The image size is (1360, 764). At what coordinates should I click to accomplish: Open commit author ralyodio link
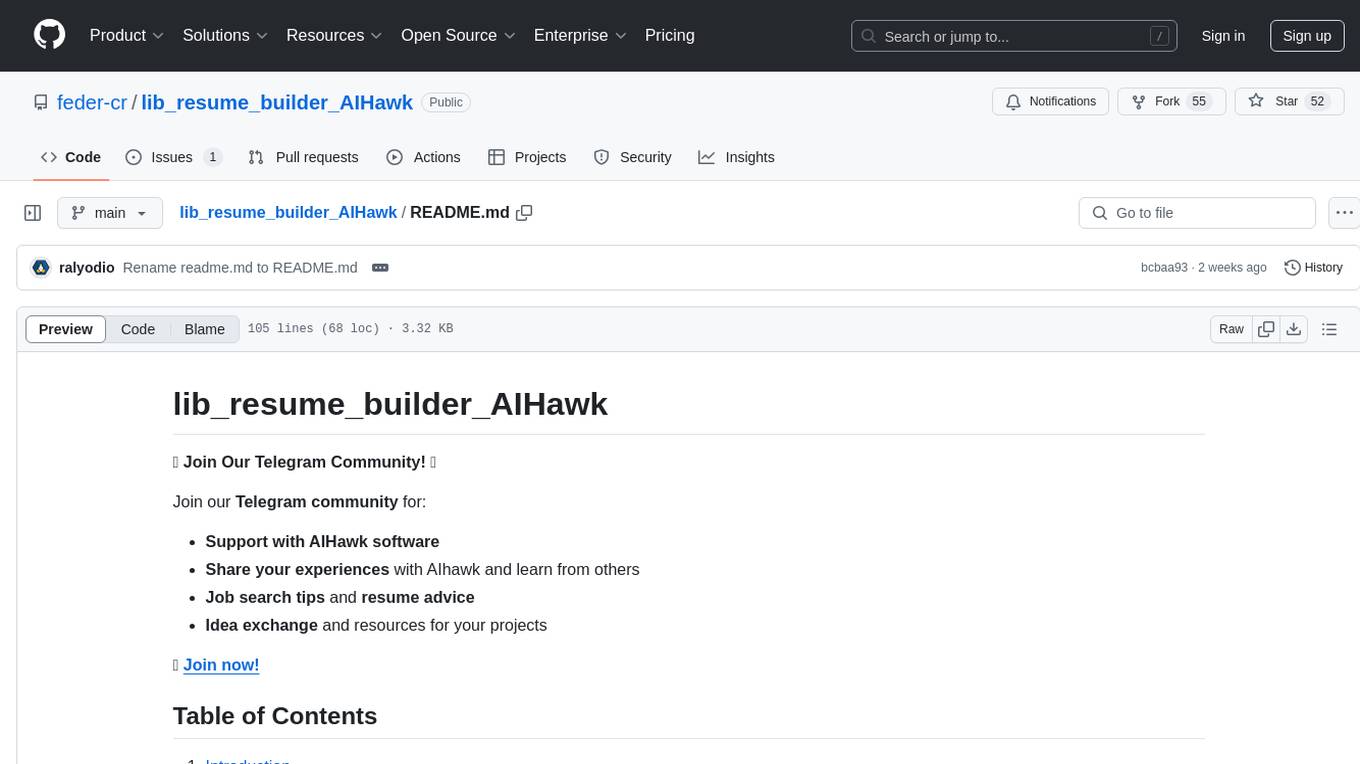87,268
